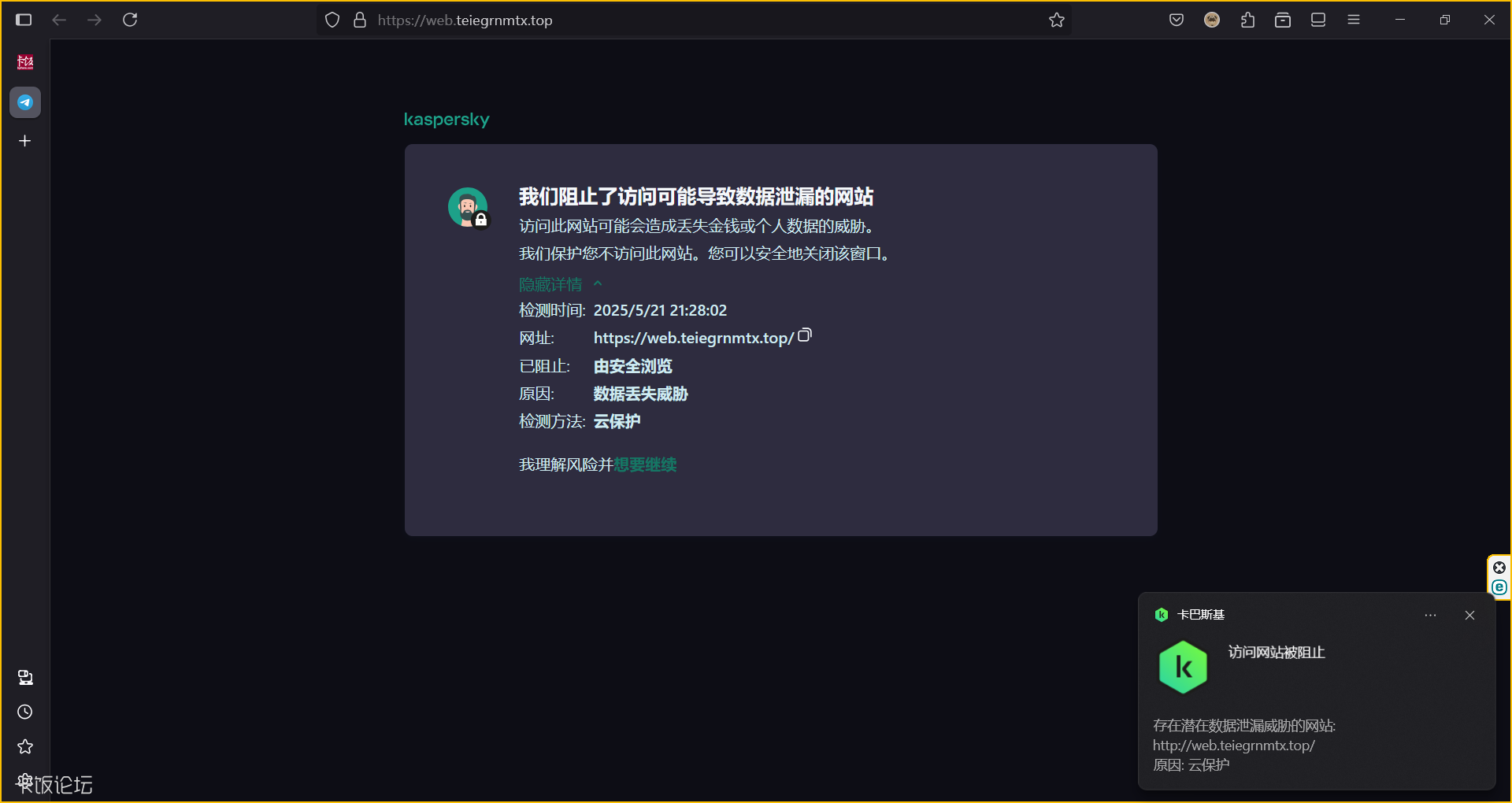Click the blocked URL https://web.teiegrnmtx.top/
The width and height of the screenshot is (1512, 803).
(694, 338)
